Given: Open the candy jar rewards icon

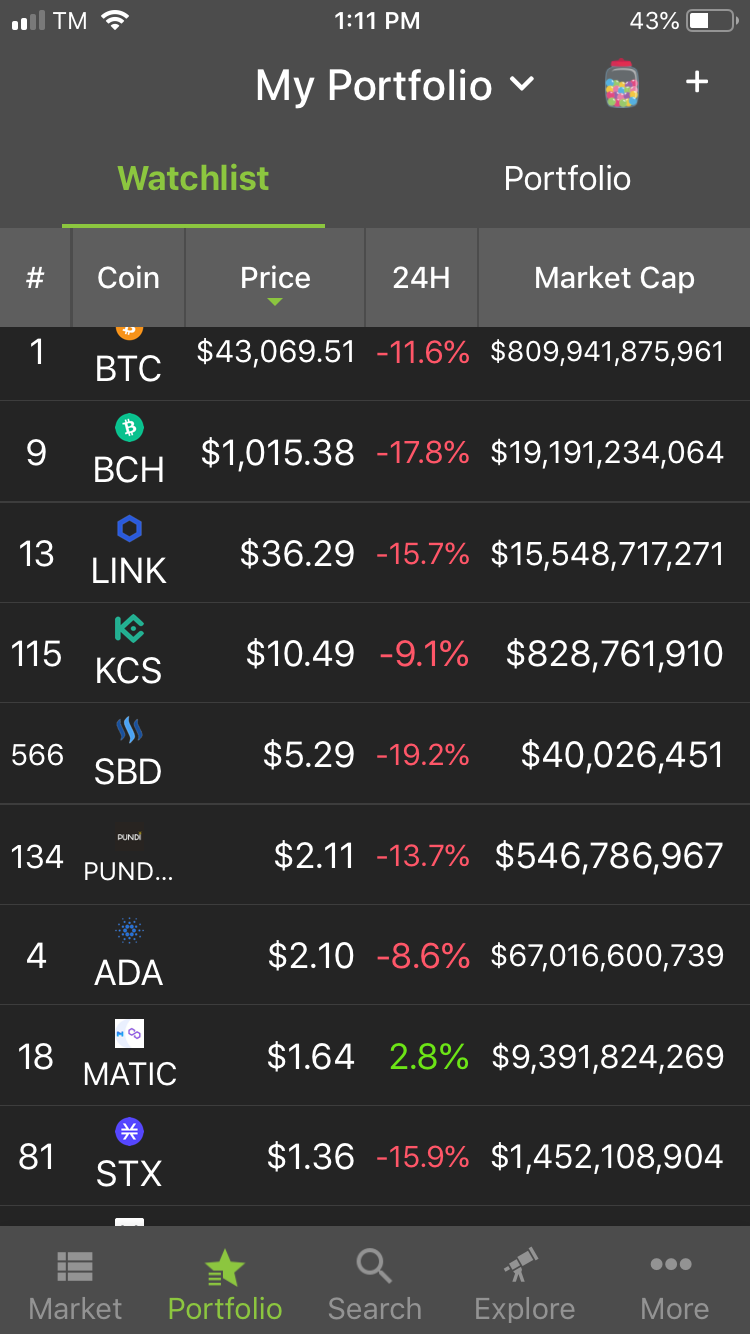Looking at the screenshot, I should [621, 84].
